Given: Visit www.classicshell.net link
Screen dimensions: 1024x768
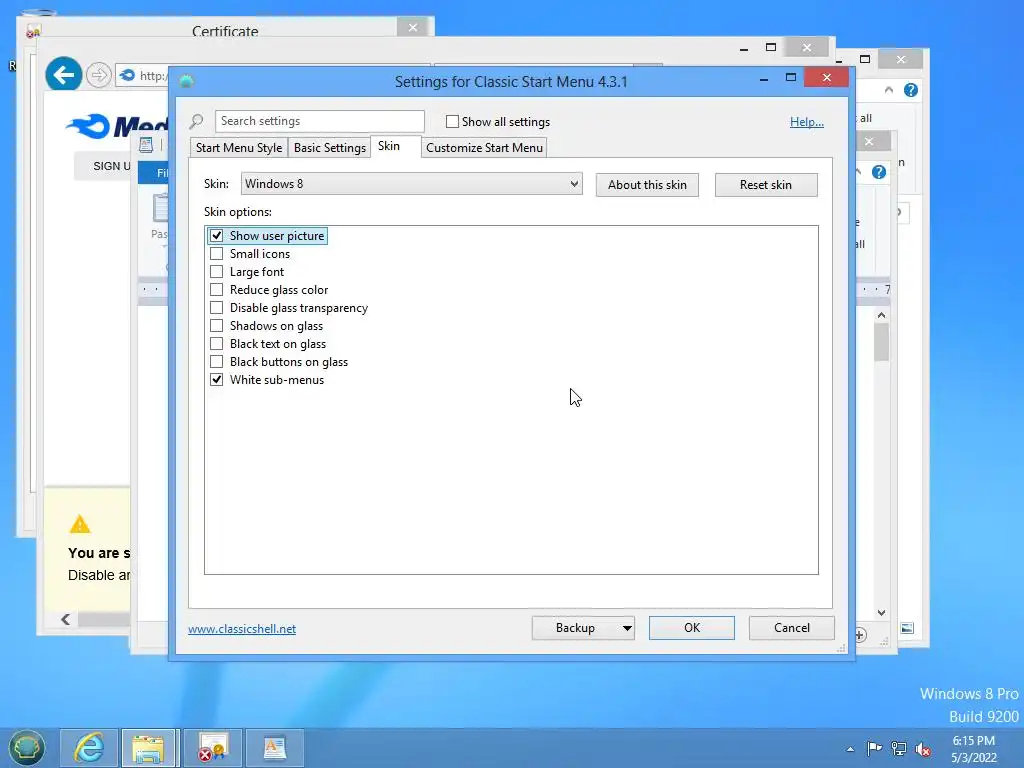Looking at the screenshot, I should 242,629.
